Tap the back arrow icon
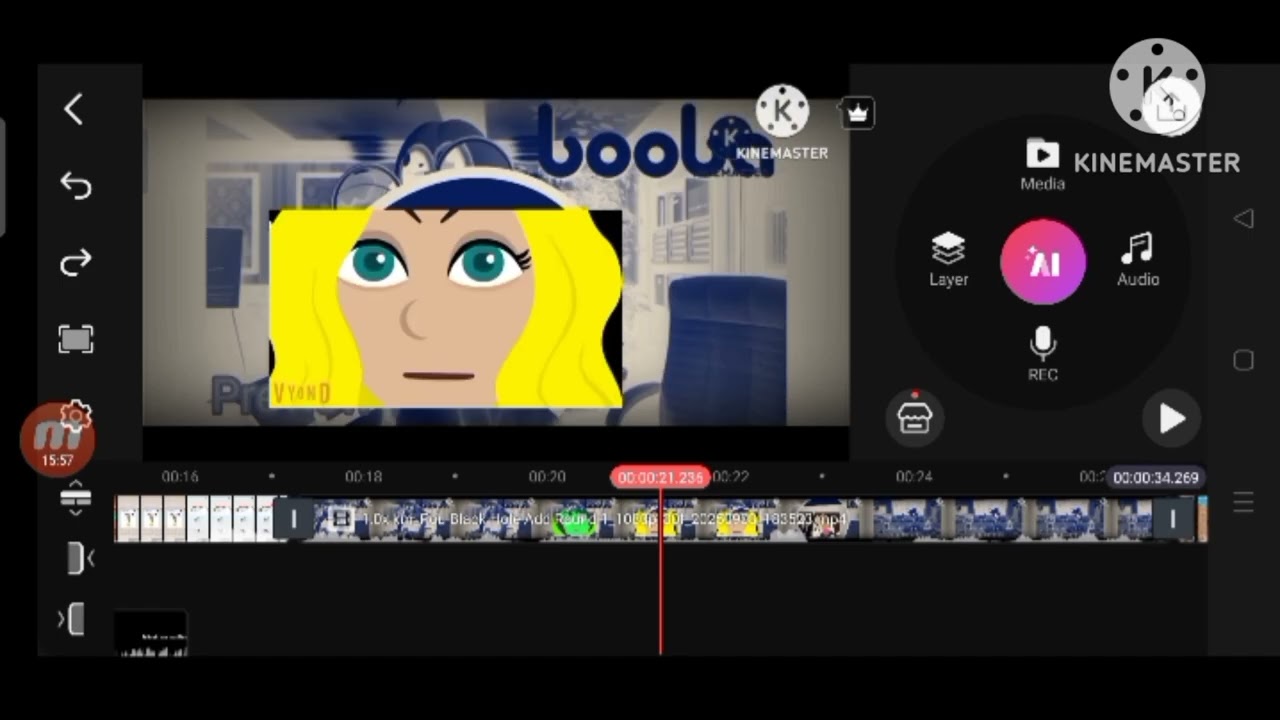 (x=73, y=109)
